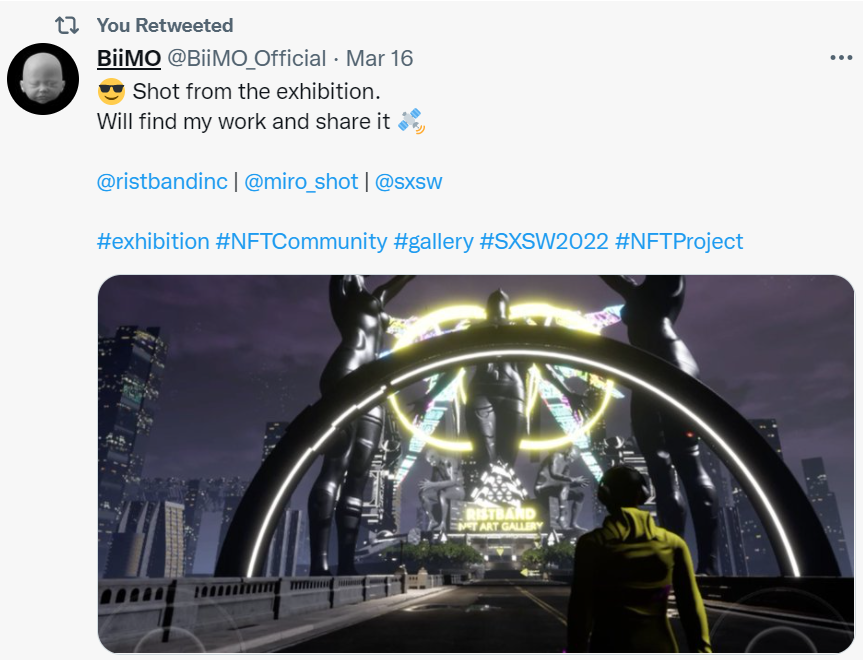
Task: Open the Ristband NFT Art Gallery image
Action: click(476, 464)
